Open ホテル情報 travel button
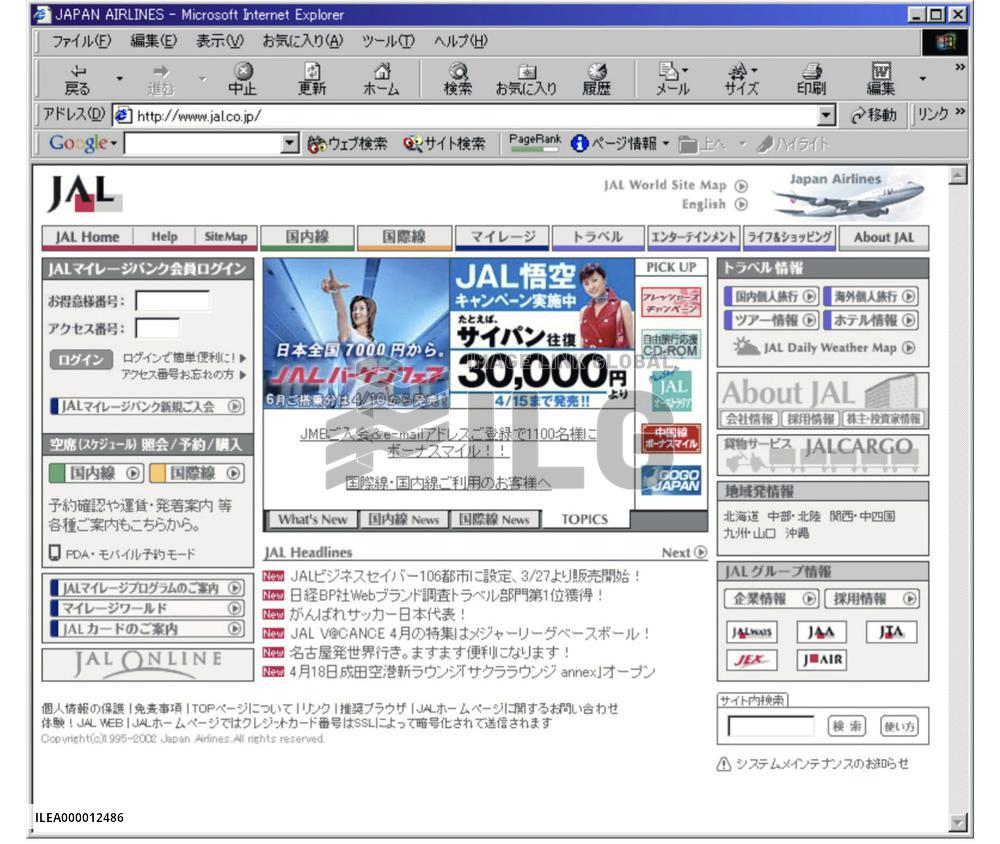The image size is (1000, 844). pos(871,320)
